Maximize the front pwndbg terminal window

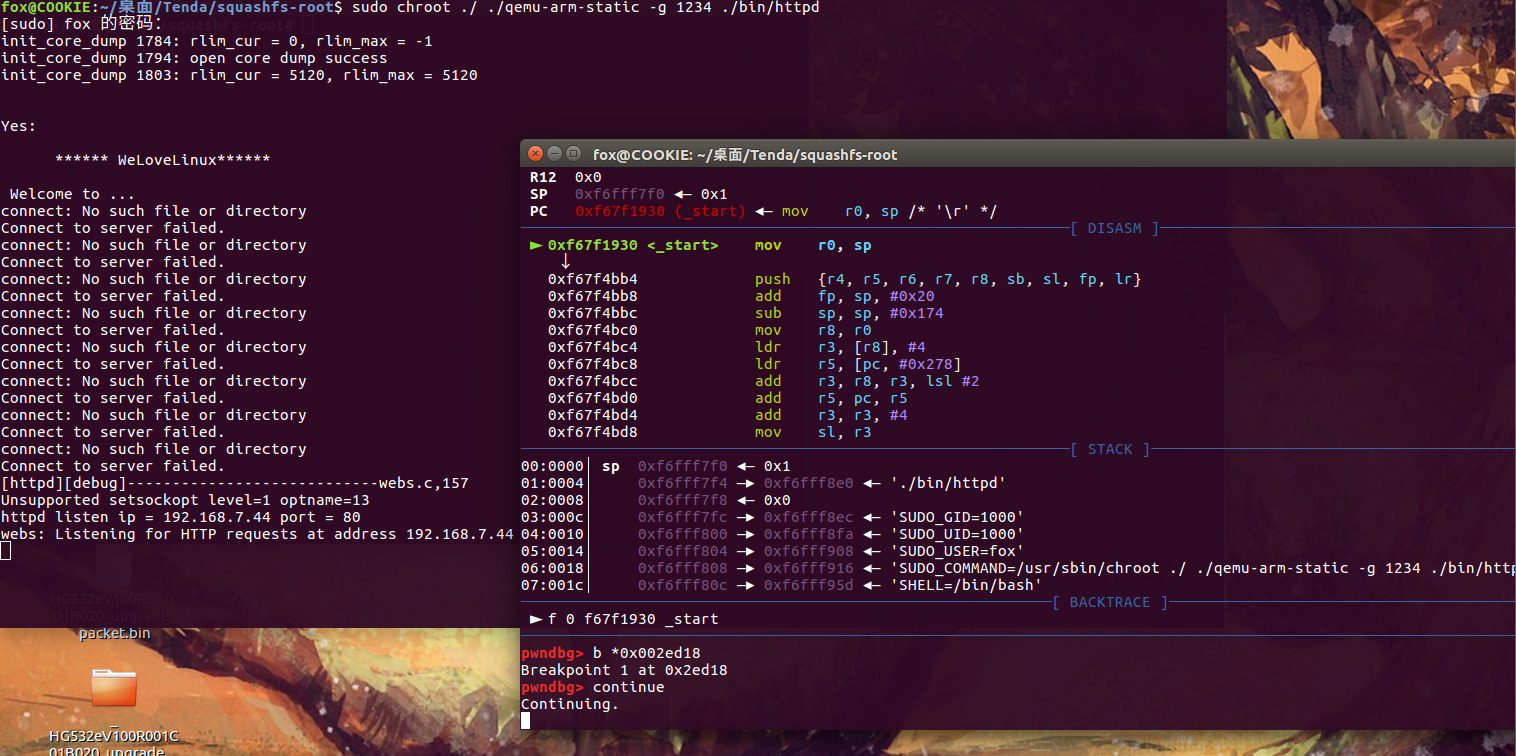(x=573, y=154)
